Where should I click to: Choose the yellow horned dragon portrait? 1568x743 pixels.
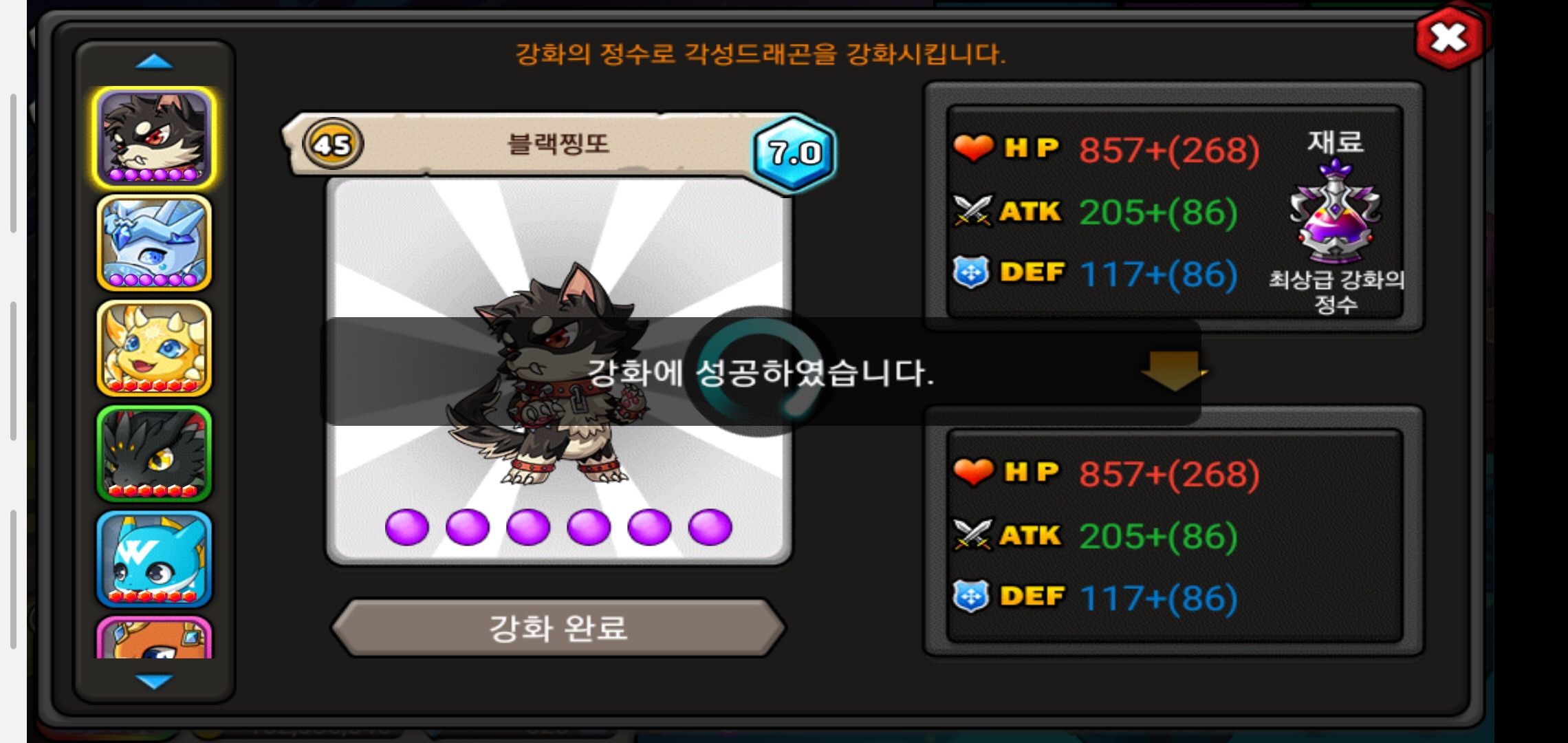pyautogui.click(x=154, y=348)
